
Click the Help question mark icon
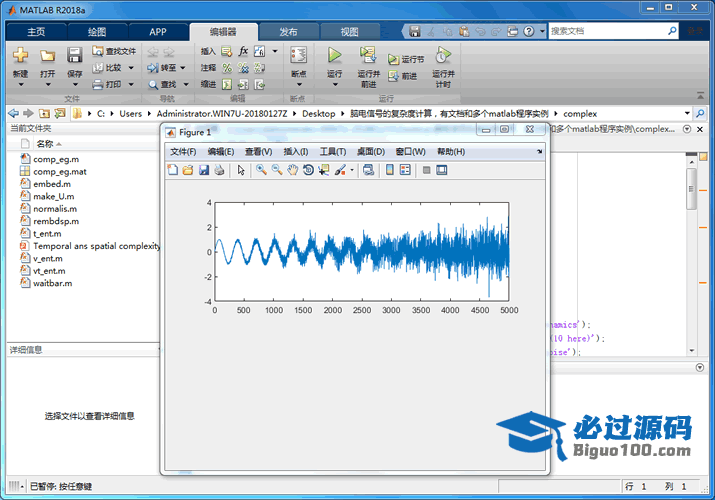528,31
